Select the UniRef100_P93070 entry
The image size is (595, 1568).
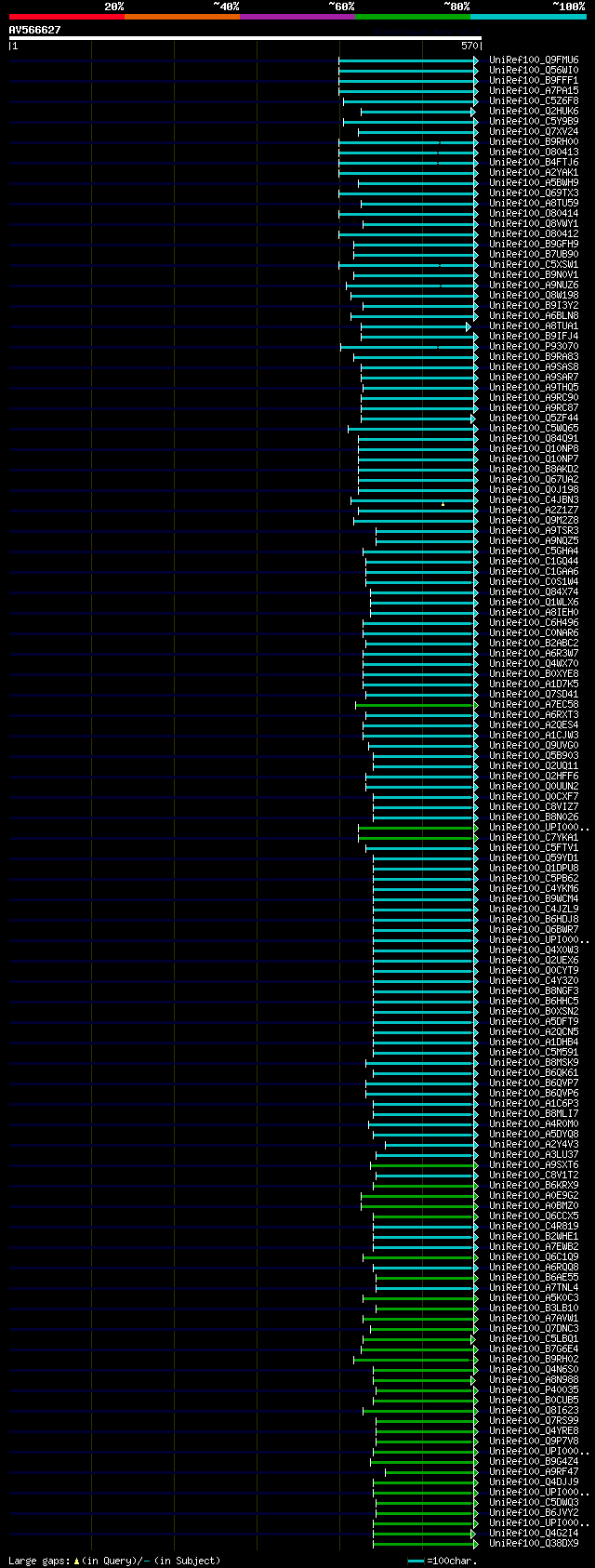pyautogui.click(x=534, y=346)
